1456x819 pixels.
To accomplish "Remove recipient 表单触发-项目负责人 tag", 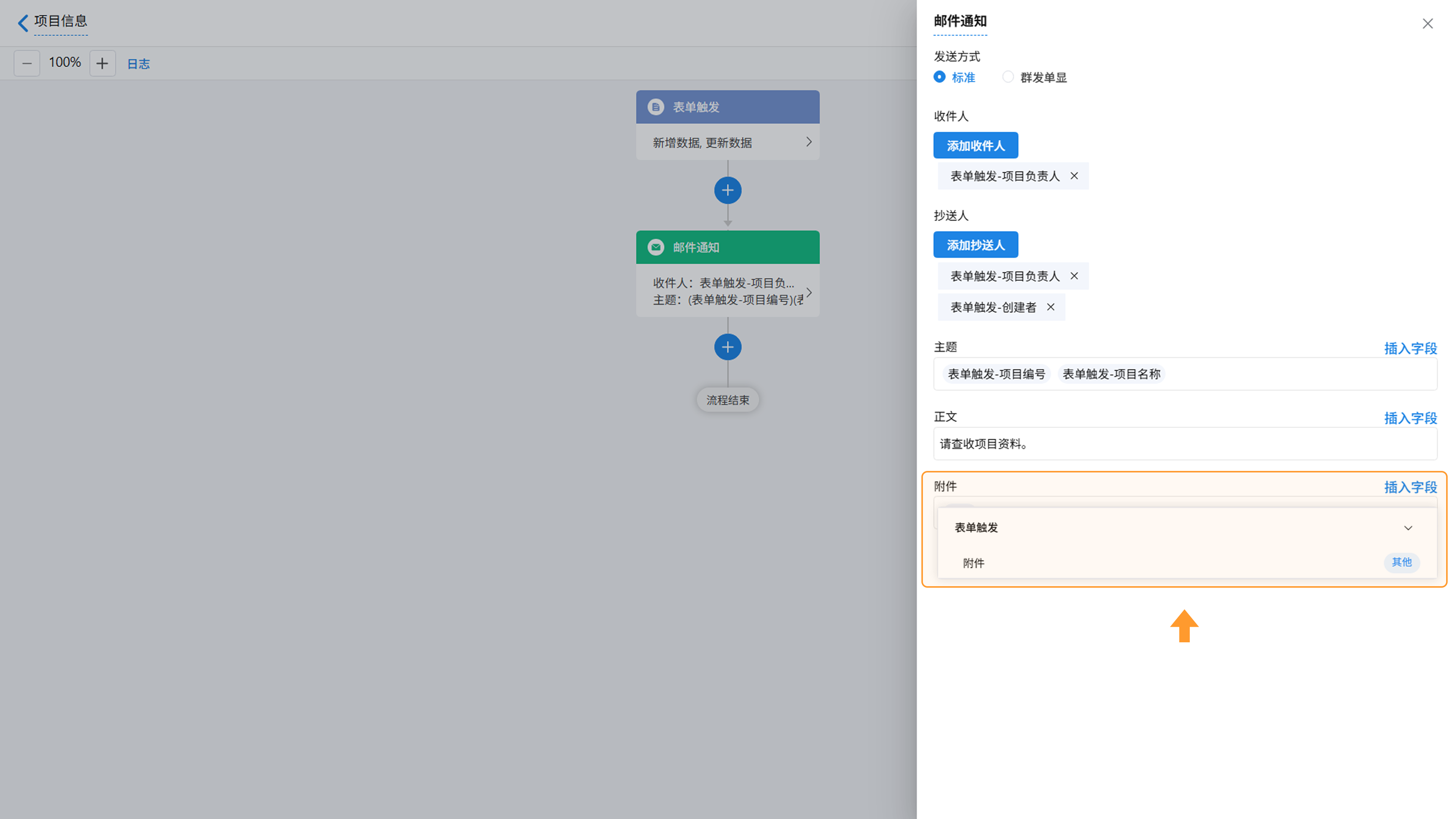I will [1074, 176].
